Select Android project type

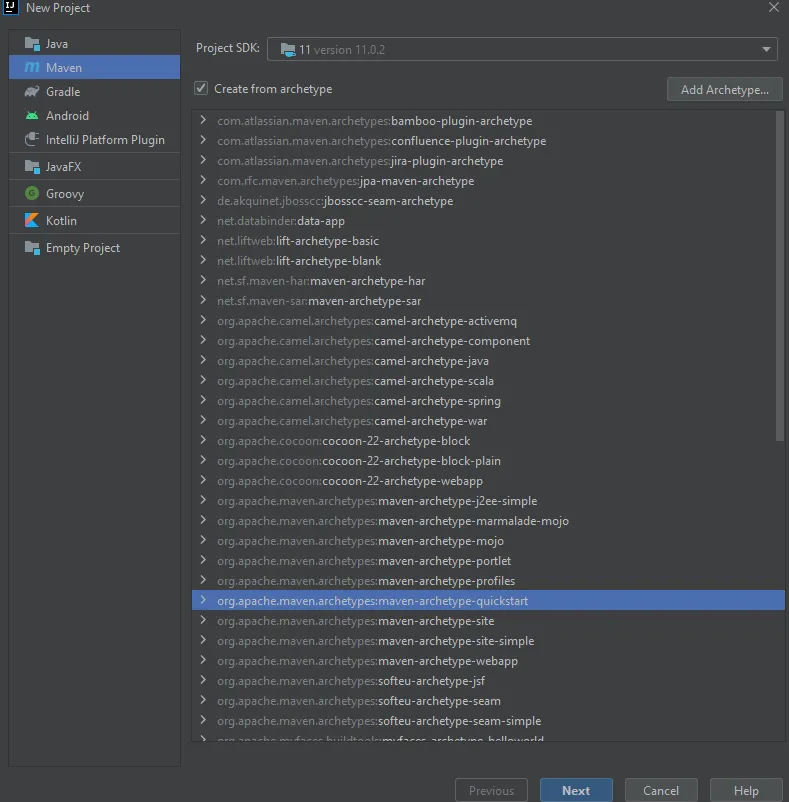point(95,116)
